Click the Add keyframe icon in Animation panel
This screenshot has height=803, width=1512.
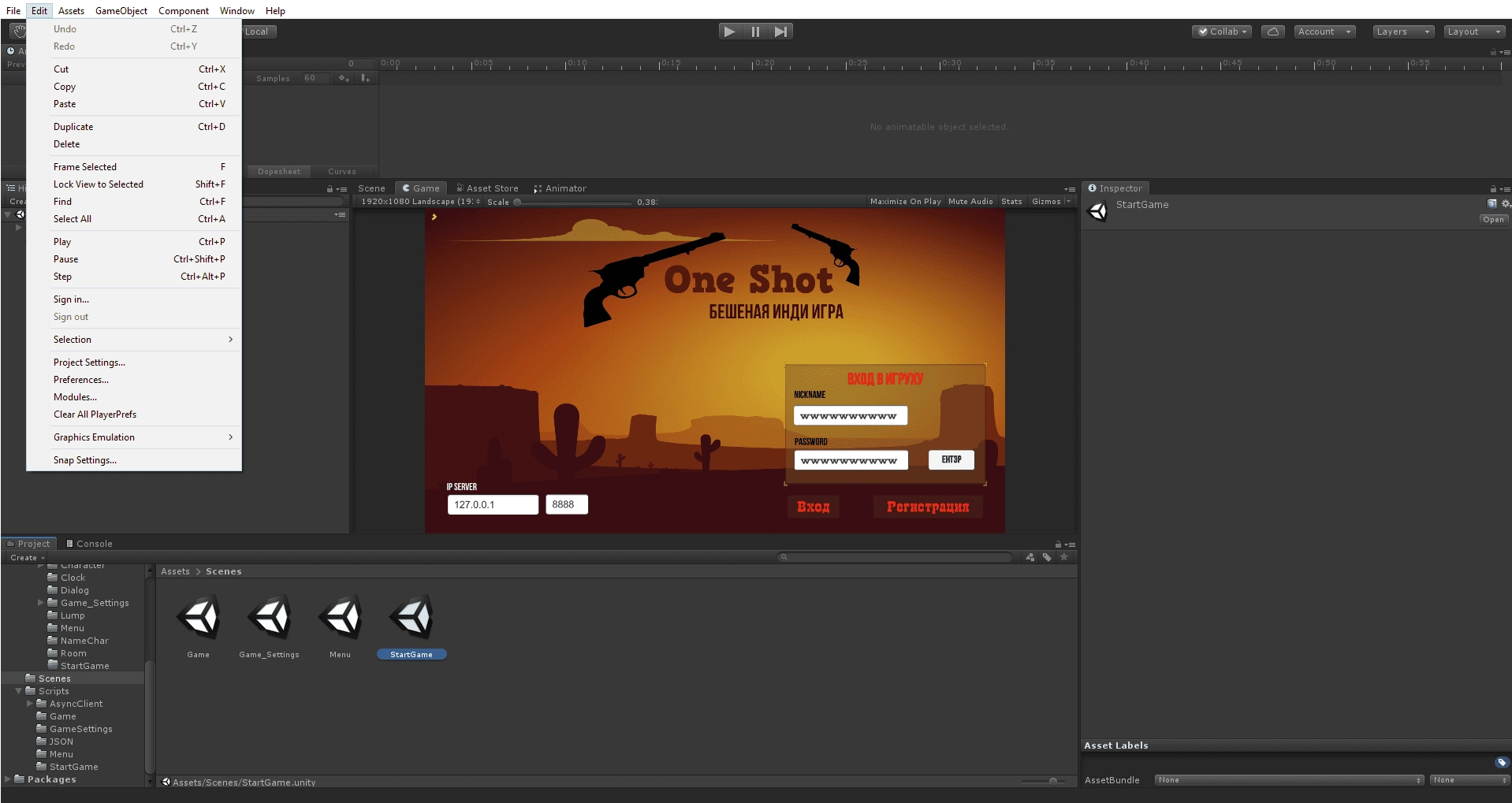(x=344, y=78)
